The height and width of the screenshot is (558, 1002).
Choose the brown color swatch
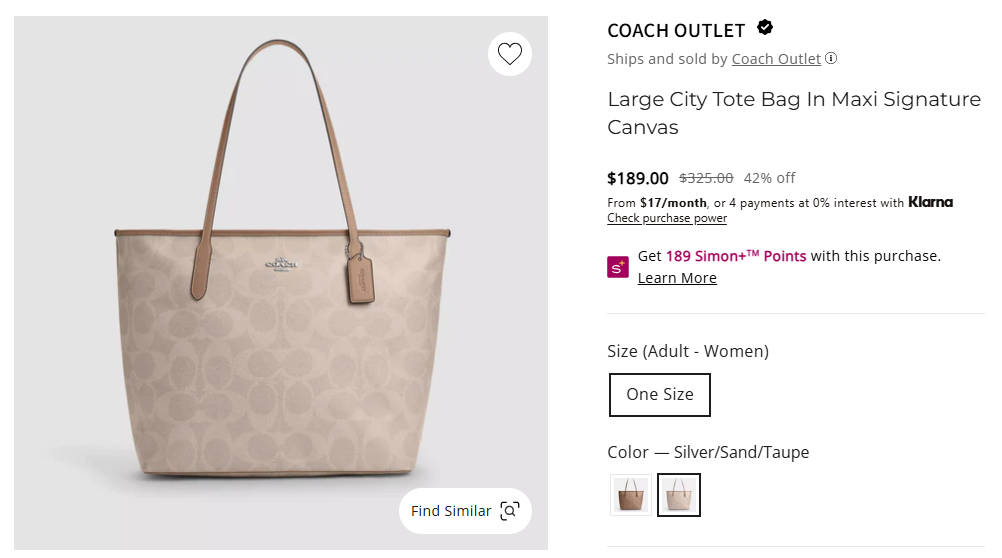(631, 495)
